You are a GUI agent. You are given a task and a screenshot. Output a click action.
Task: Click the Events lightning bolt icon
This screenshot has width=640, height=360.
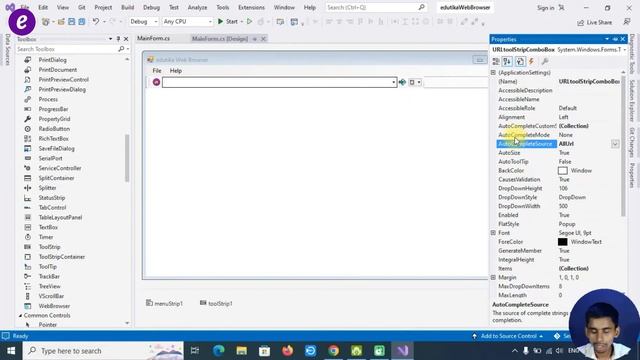pyautogui.click(x=531, y=61)
